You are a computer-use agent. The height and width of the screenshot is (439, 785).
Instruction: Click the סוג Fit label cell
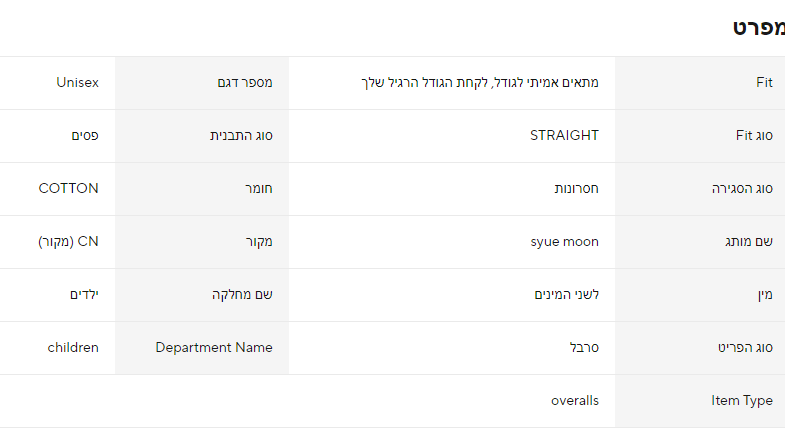click(x=754, y=136)
